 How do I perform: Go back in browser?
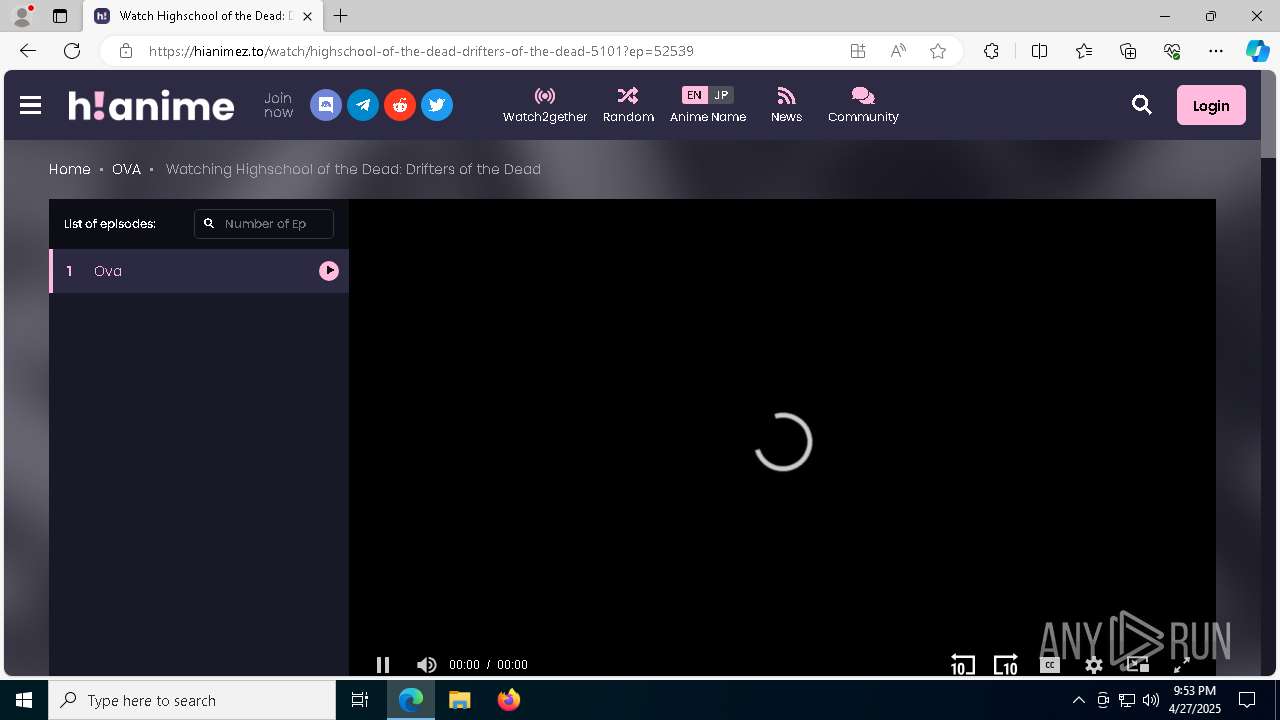[x=28, y=51]
